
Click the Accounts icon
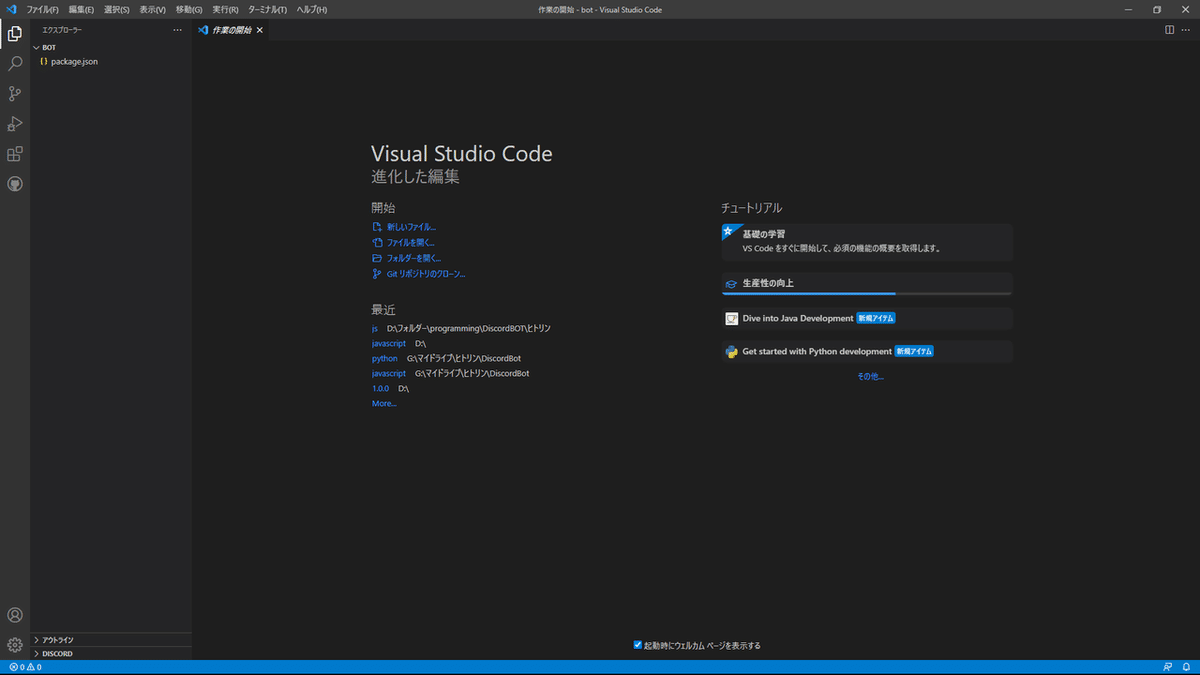pyautogui.click(x=15, y=615)
